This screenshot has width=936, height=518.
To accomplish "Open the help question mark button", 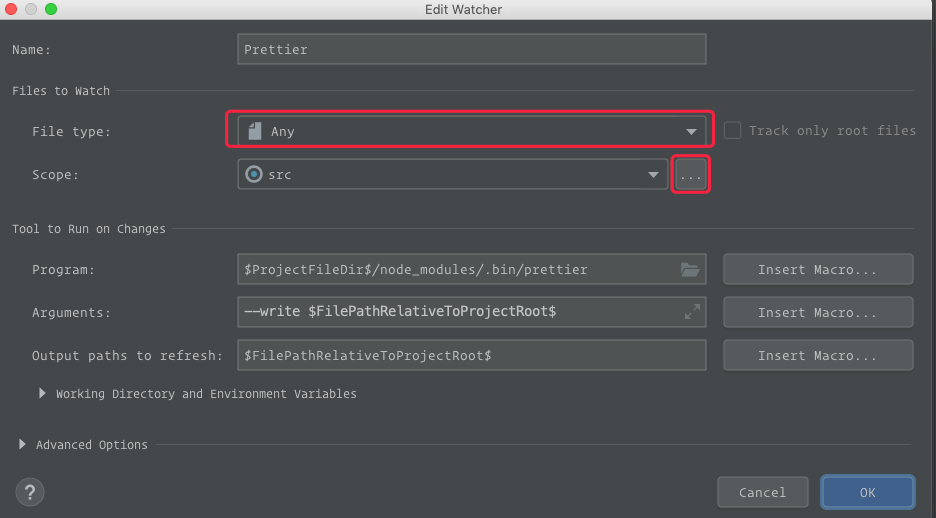I will click(30, 491).
